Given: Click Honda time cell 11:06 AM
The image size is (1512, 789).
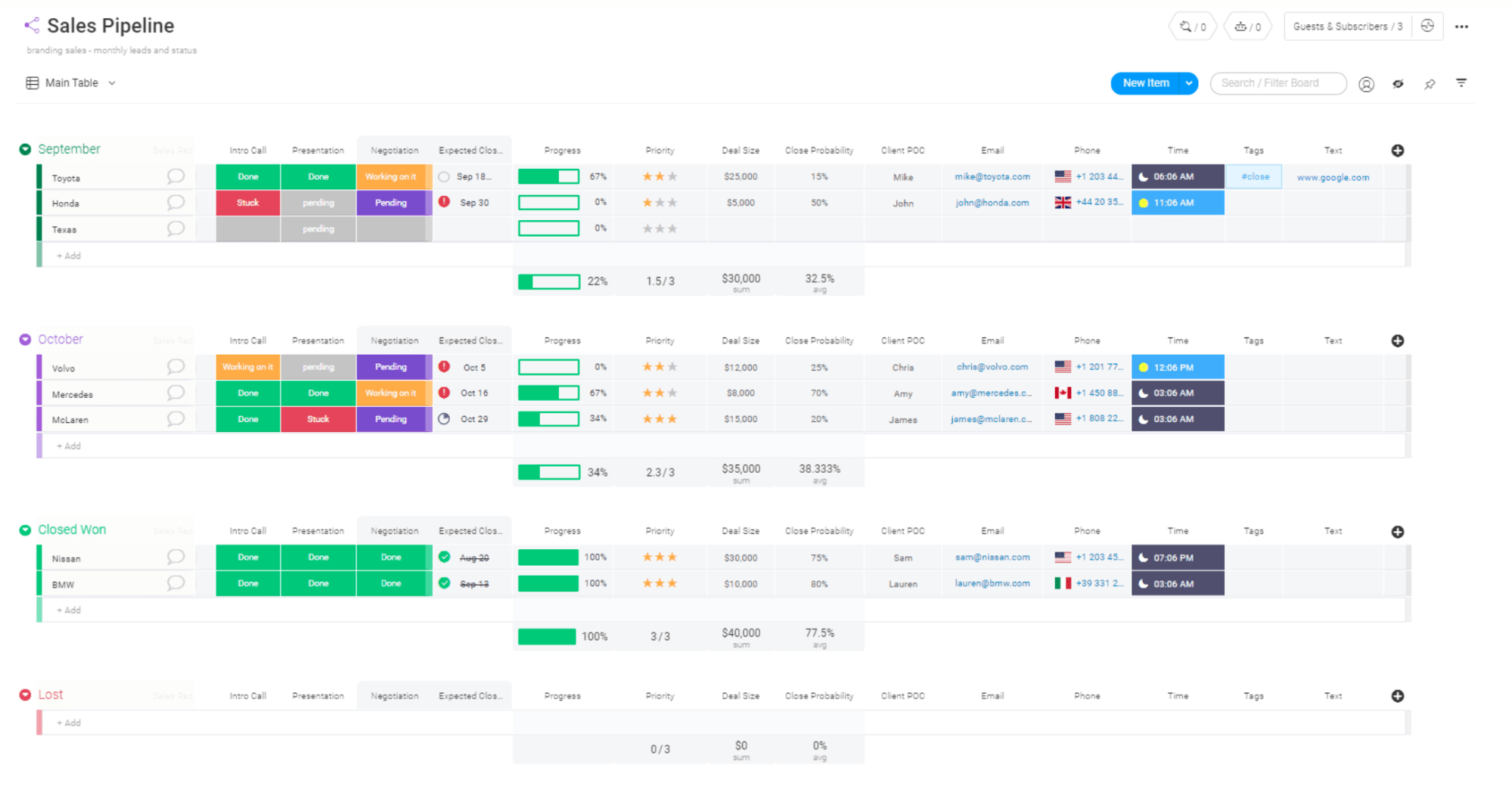Looking at the screenshot, I should click(1178, 203).
